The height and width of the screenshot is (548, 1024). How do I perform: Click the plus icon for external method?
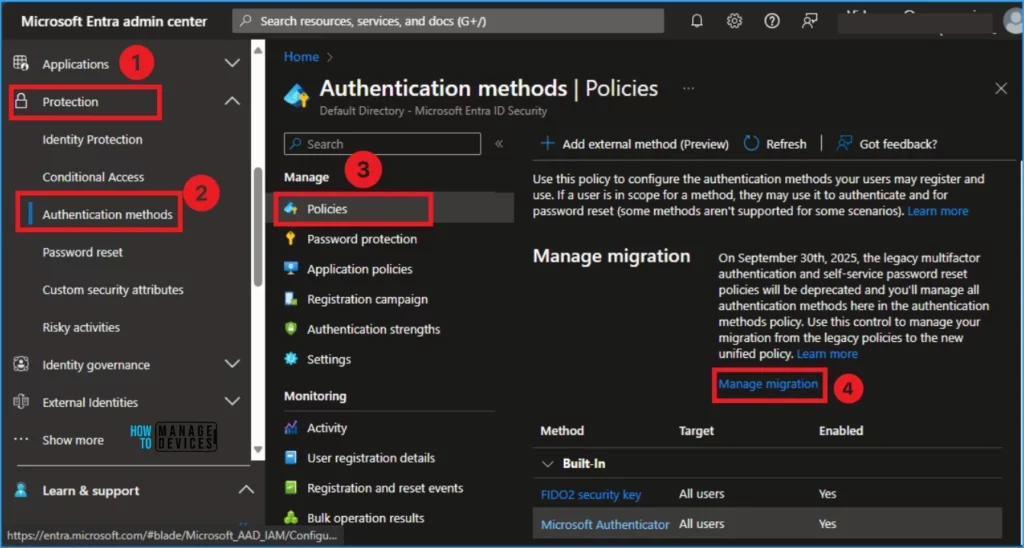[547, 144]
